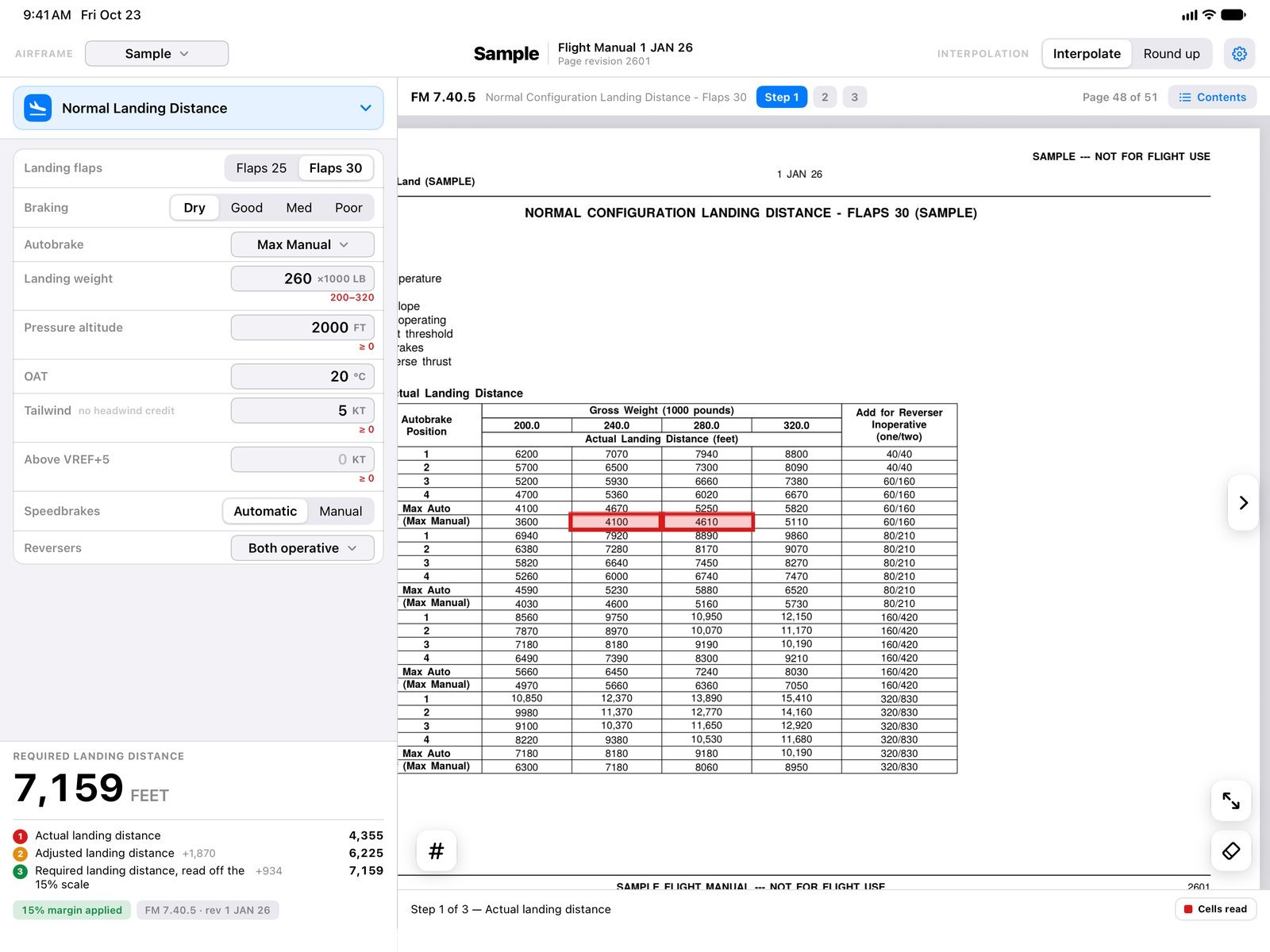The image size is (1270, 952).
Task: Tap the orange step 2 badge
Action: point(21,854)
